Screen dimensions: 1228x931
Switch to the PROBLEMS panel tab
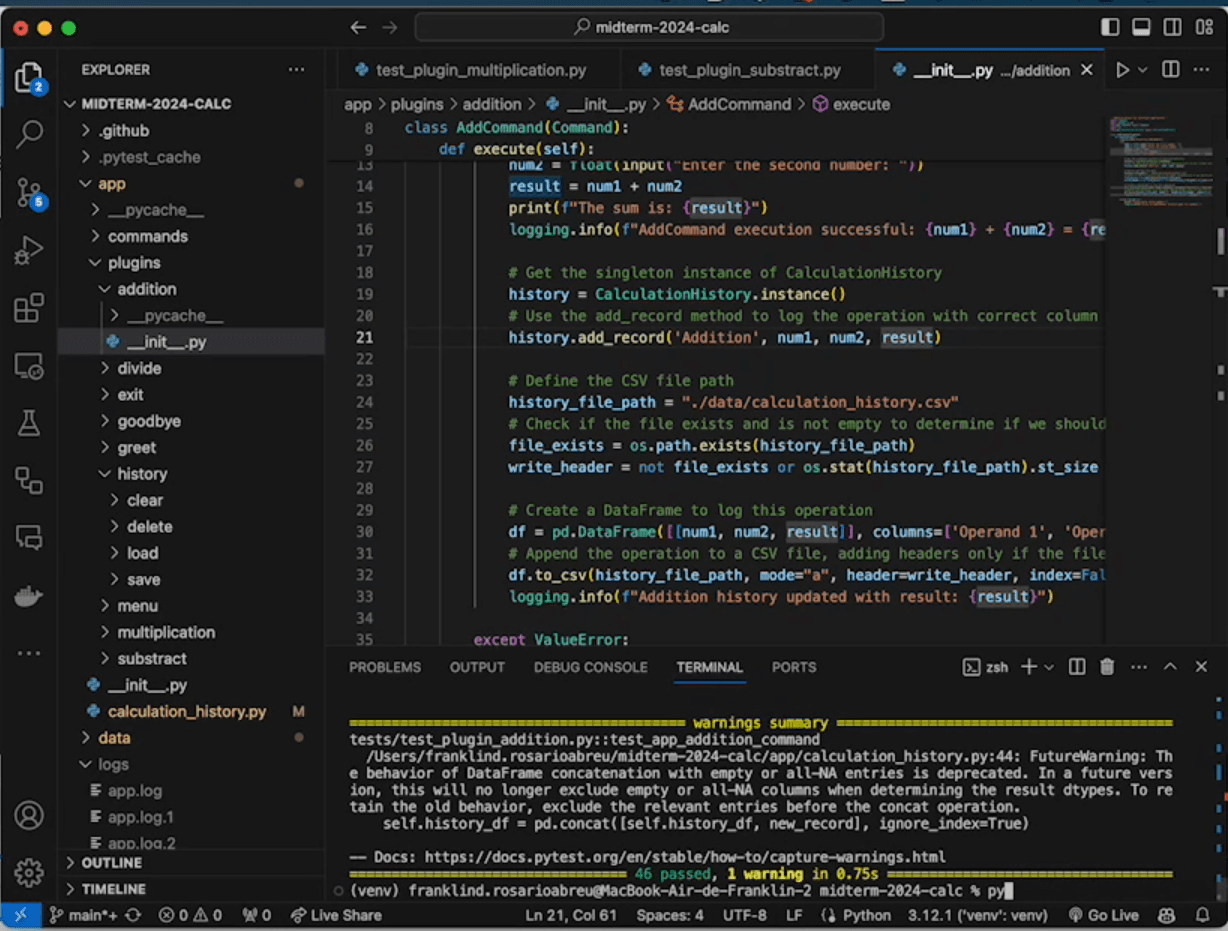[x=385, y=667]
